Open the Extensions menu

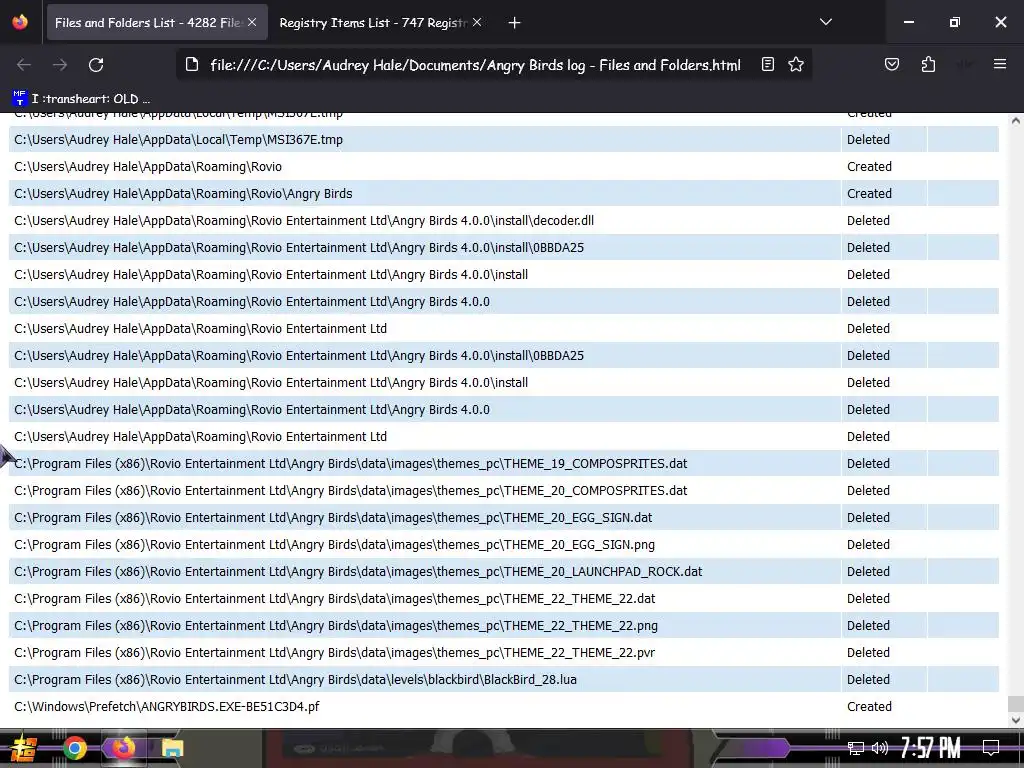[x=929, y=65]
